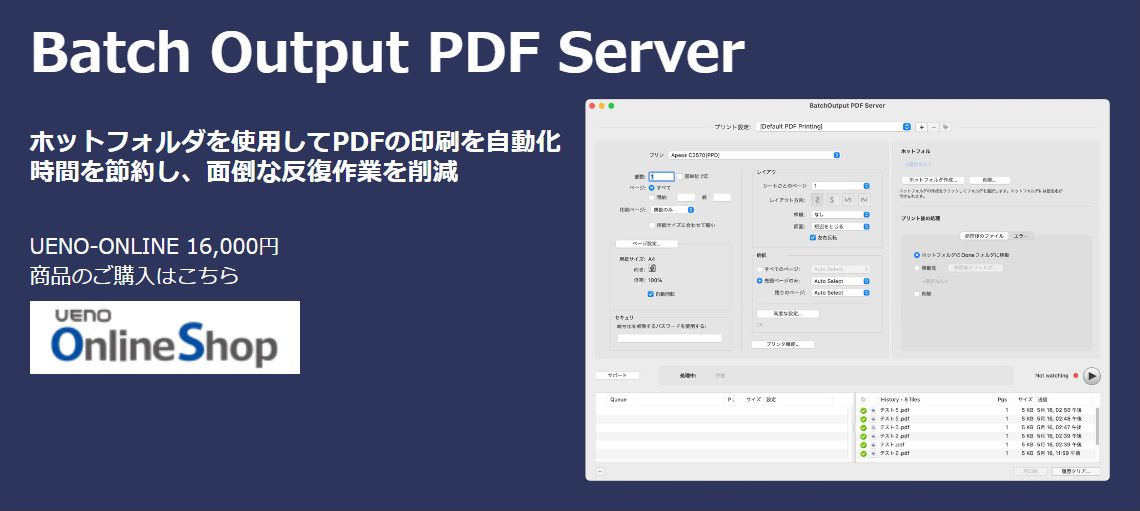Click the History - 6 files header
Screen dimensions: 1140x511
900,400
